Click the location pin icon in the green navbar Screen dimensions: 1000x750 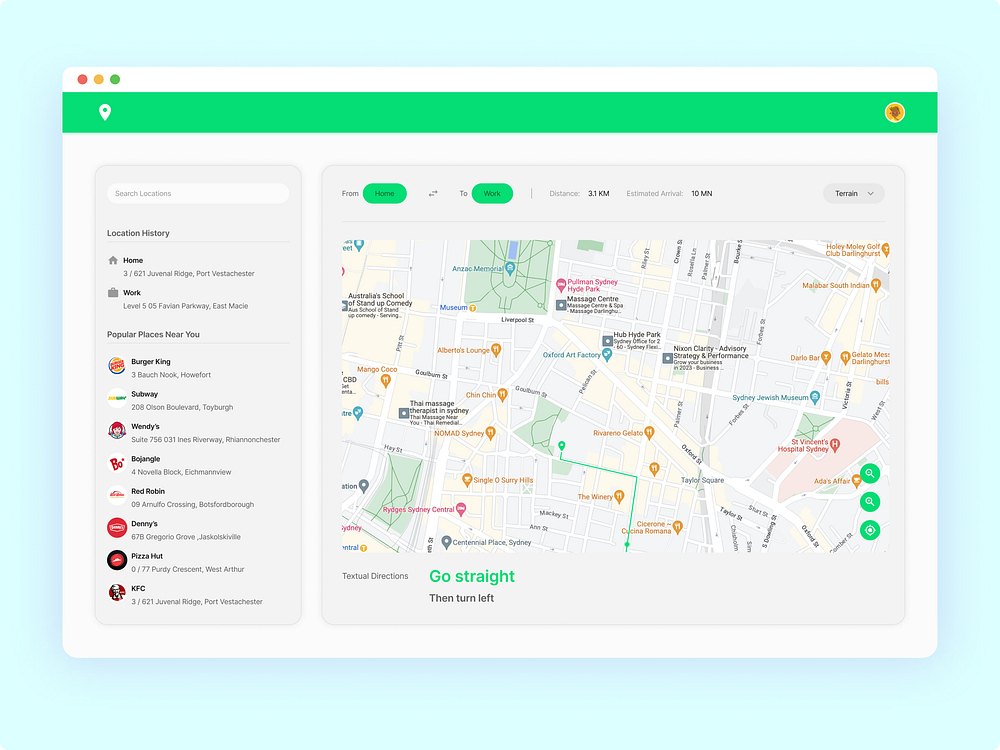click(x=104, y=113)
